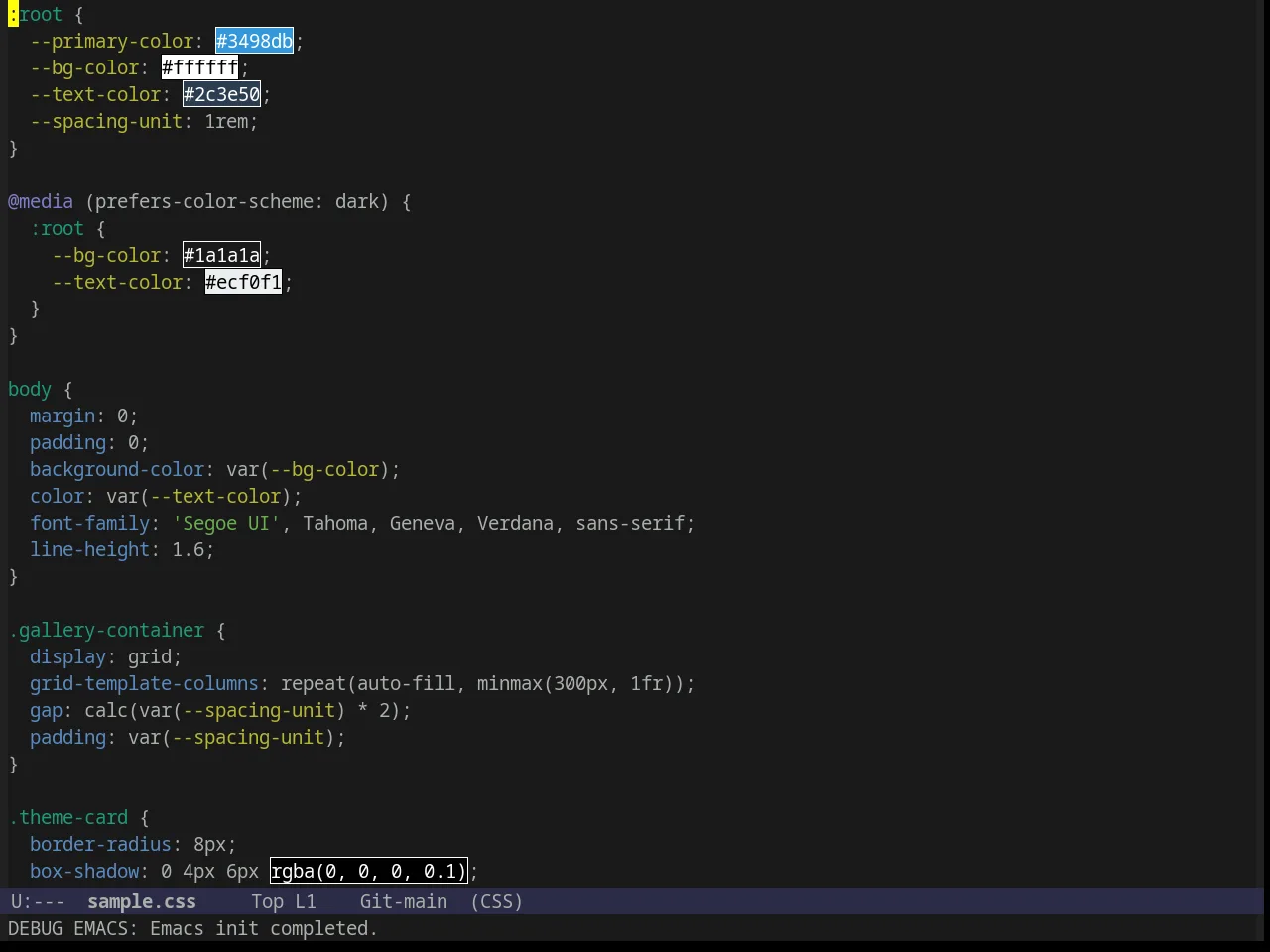Click the #ecf0f1 dark text color value
Viewport: 1270px width, 952px height.
point(243,282)
